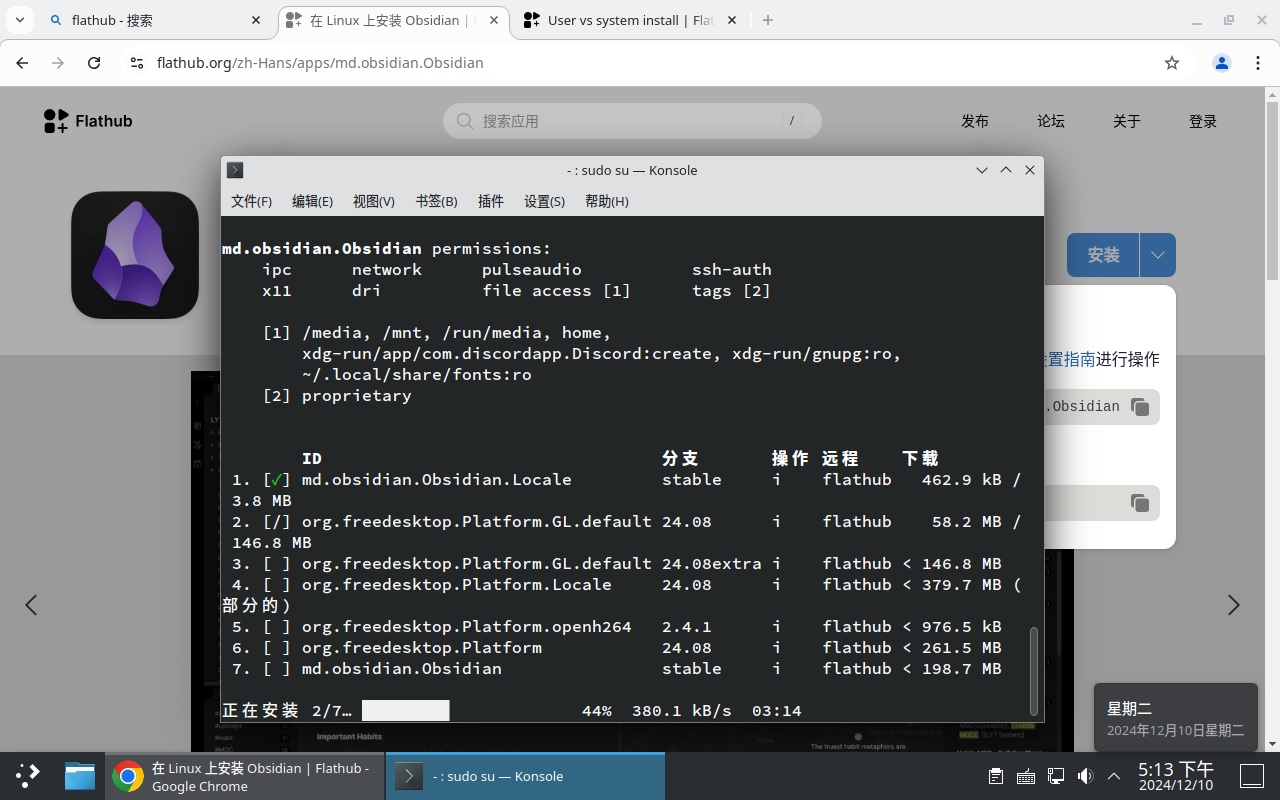The height and width of the screenshot is (800, 1280).
Task: Expand hidden system tray icons arrow
Action: 1112,776
